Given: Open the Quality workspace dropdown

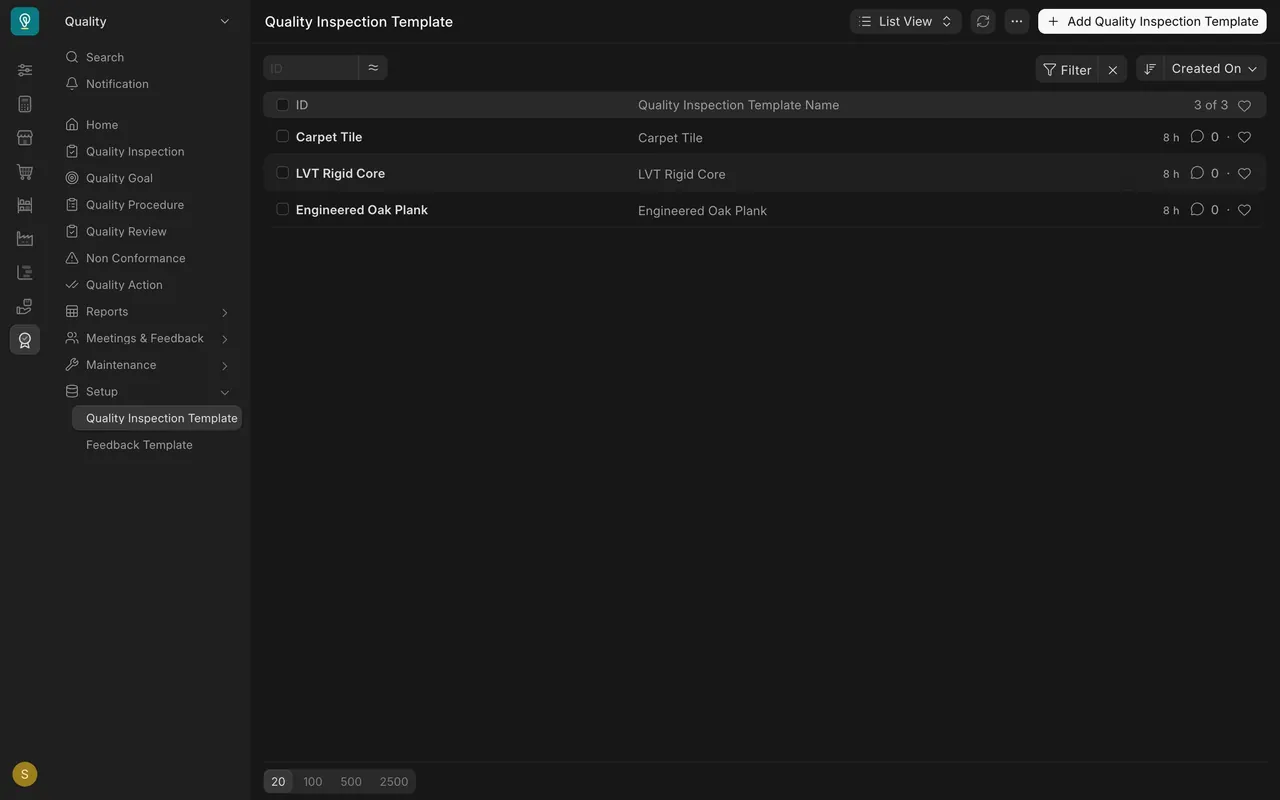Looking at the screenshot, I should 148,21.
